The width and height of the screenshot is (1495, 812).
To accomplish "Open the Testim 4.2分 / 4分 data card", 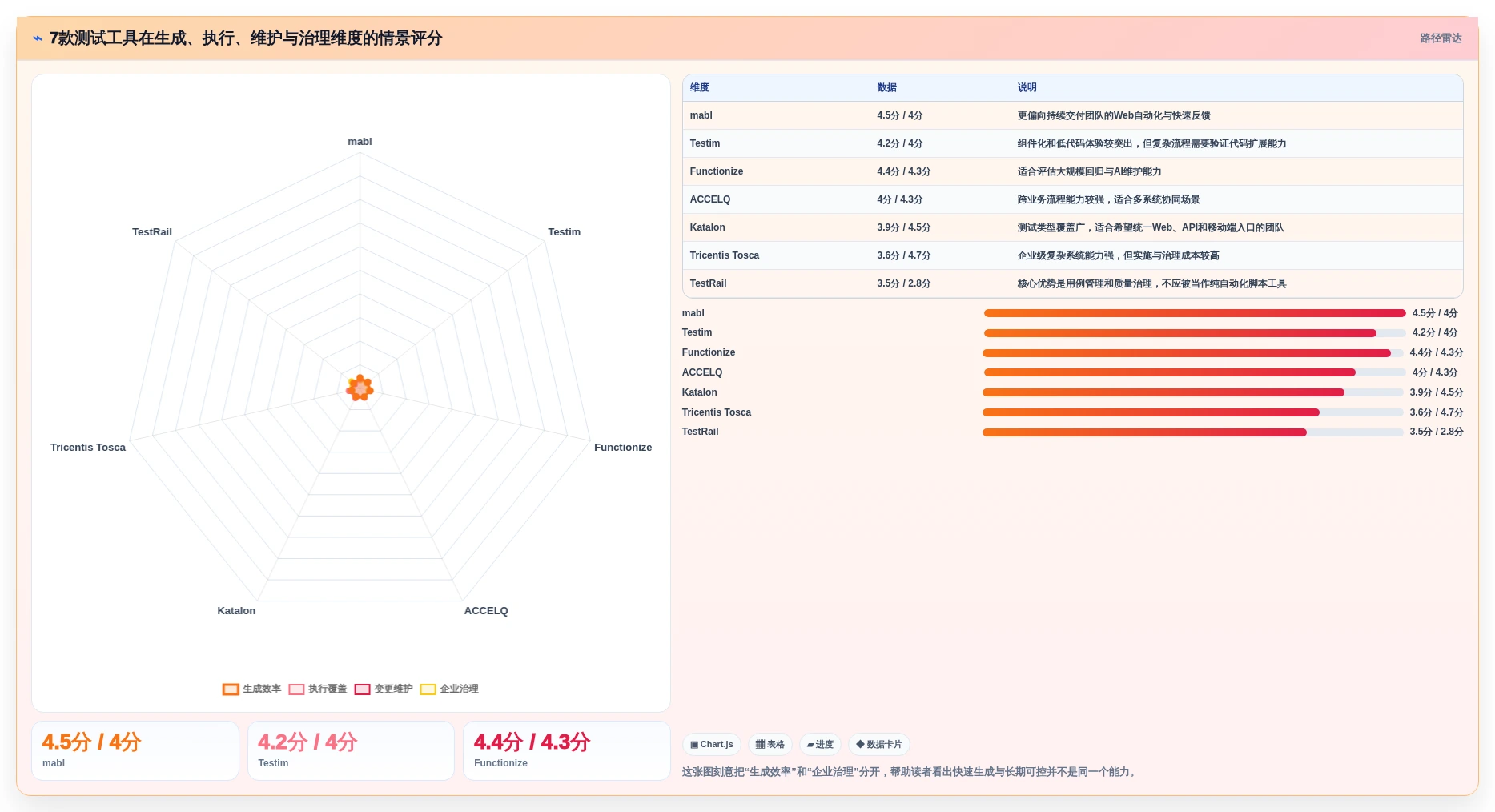I will click(351, 750).
